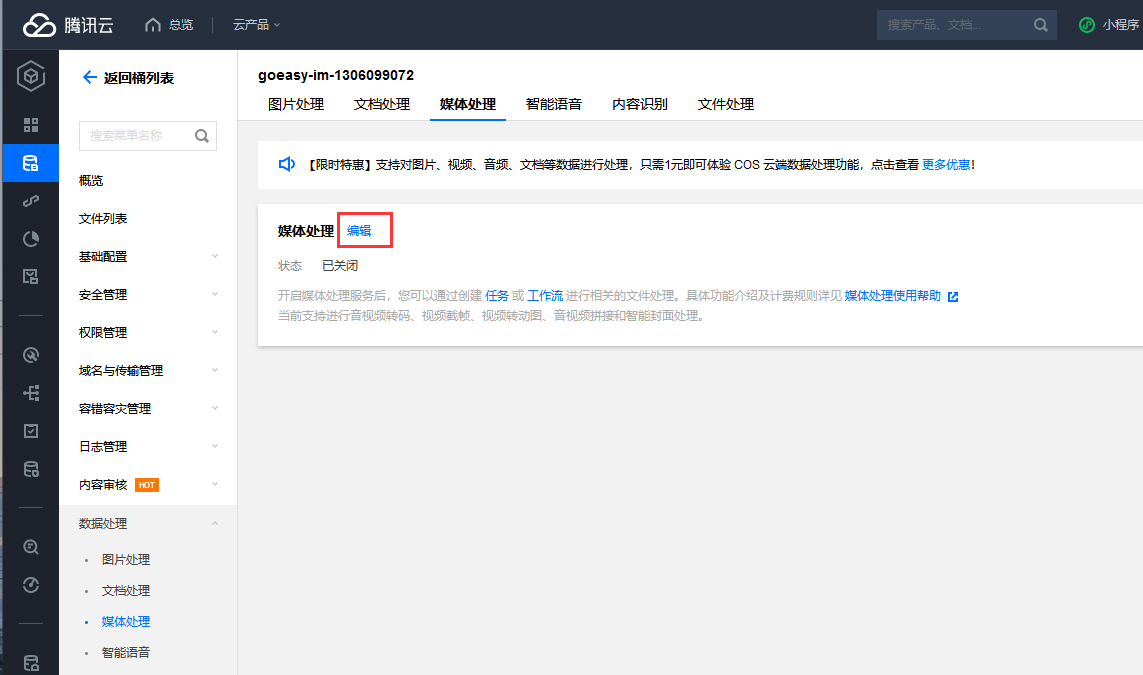Screen dimensions: 1143x675
Task: Click the pie chart icon in sidebar
Action: 31,238
